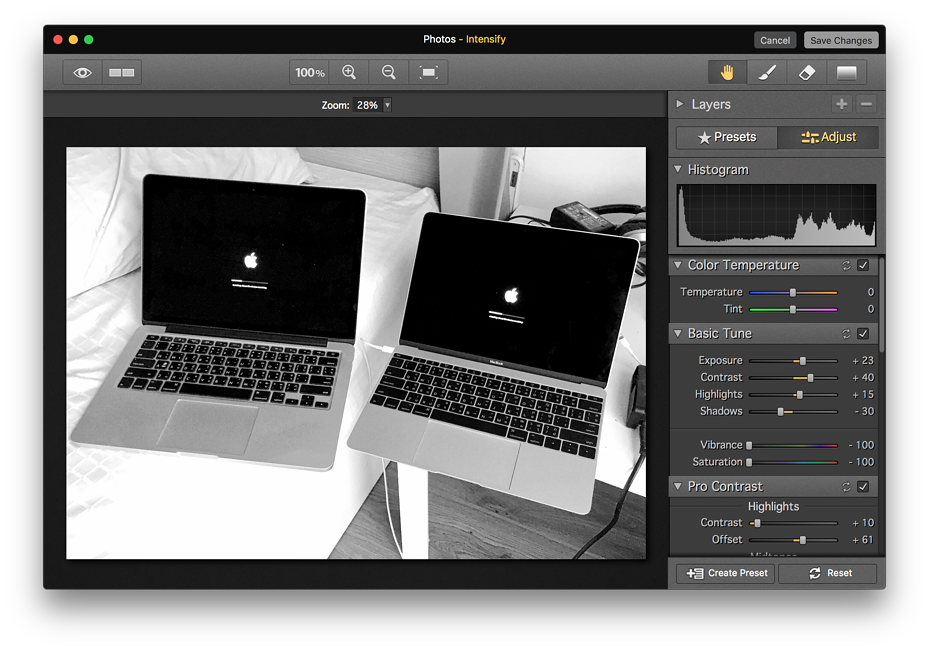
Task: Select the Brush masking tool
Action: coord(767,72)
